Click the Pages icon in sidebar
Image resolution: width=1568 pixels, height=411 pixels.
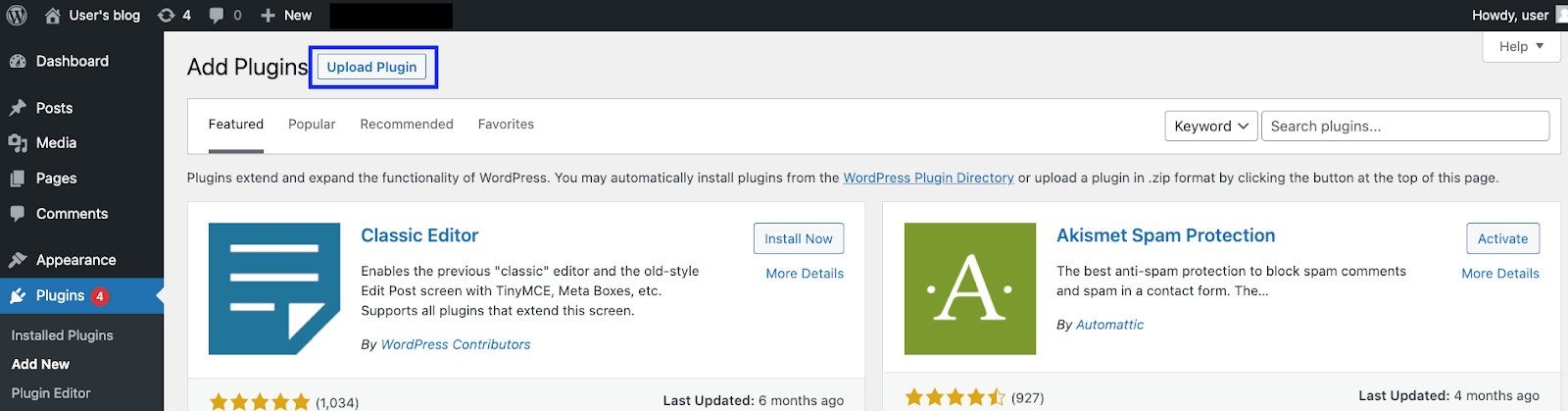(x=18, y=179)
